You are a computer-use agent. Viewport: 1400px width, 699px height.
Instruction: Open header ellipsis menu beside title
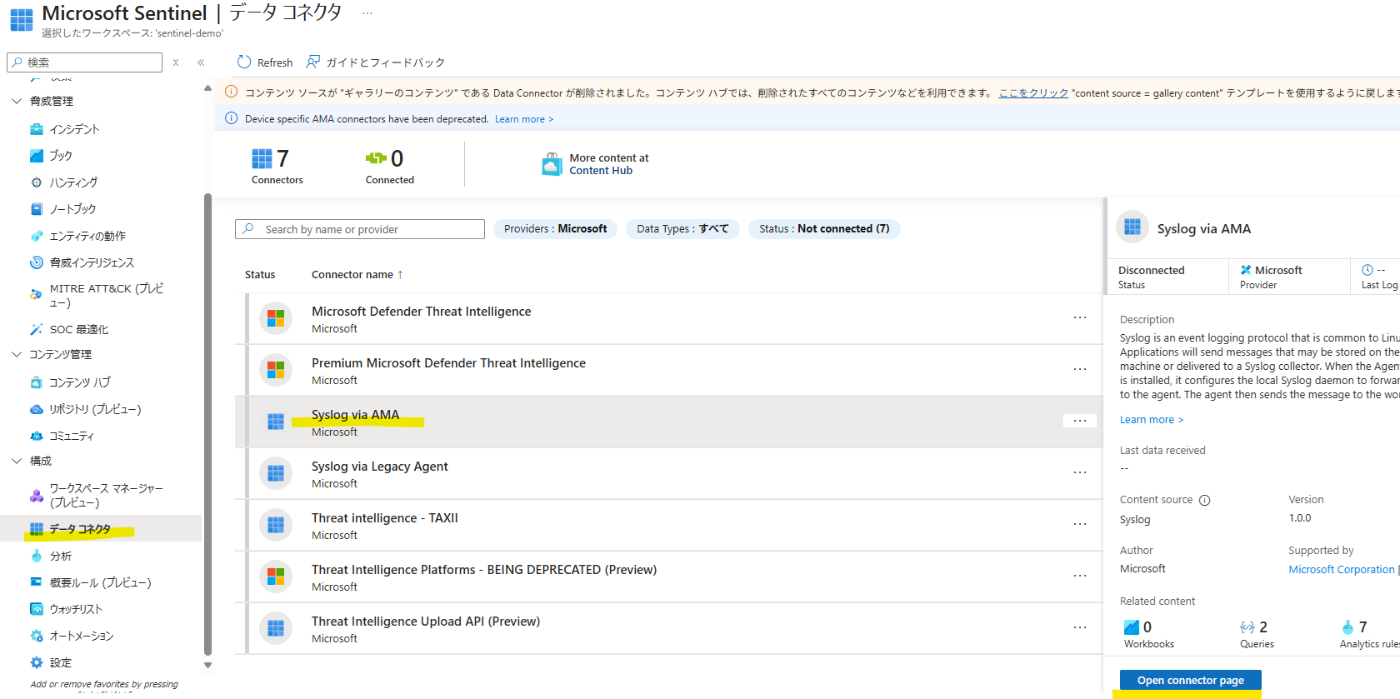[367, 13]
